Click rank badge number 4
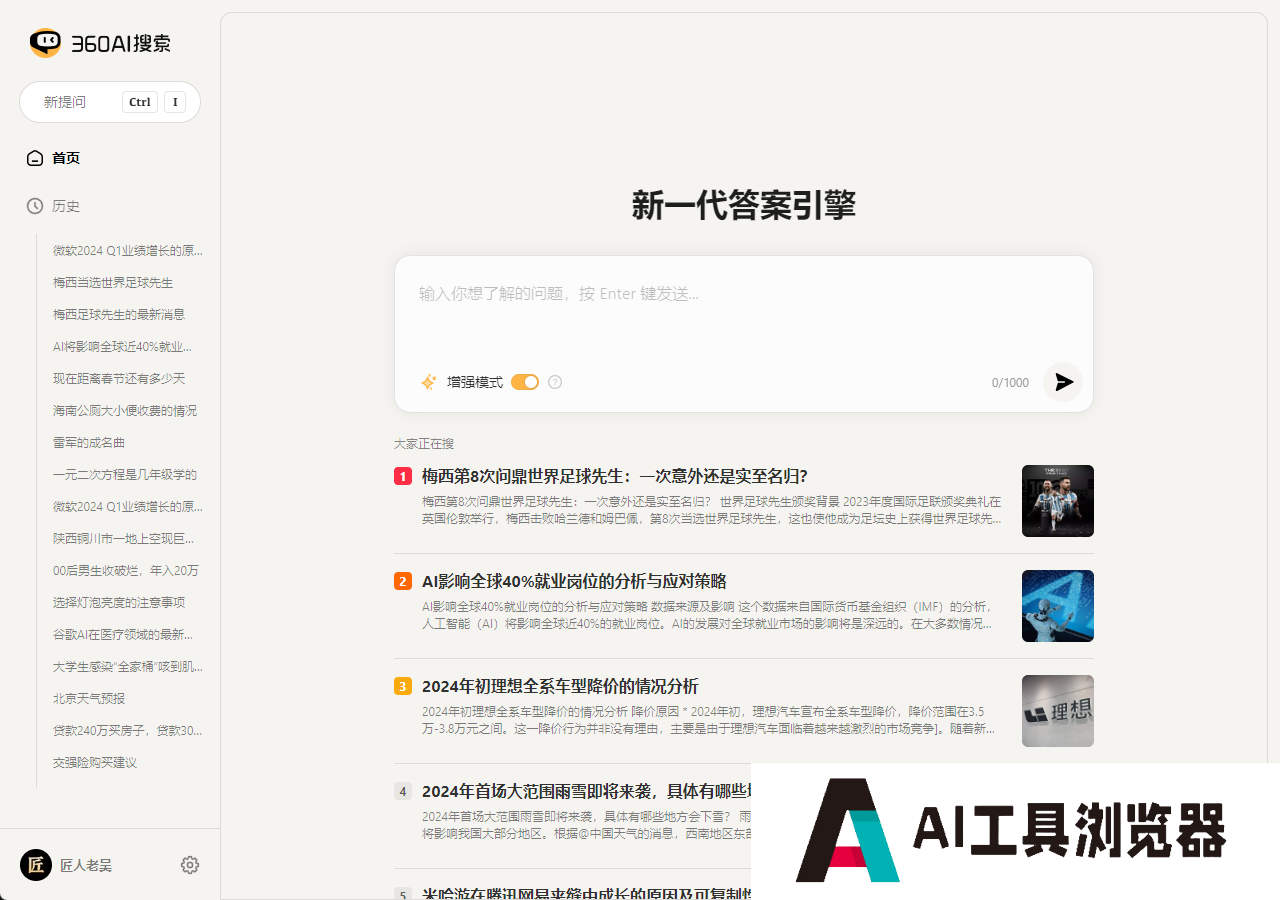Image resolution: width=1280 pixels, height=900 pixels. [403, 791]
